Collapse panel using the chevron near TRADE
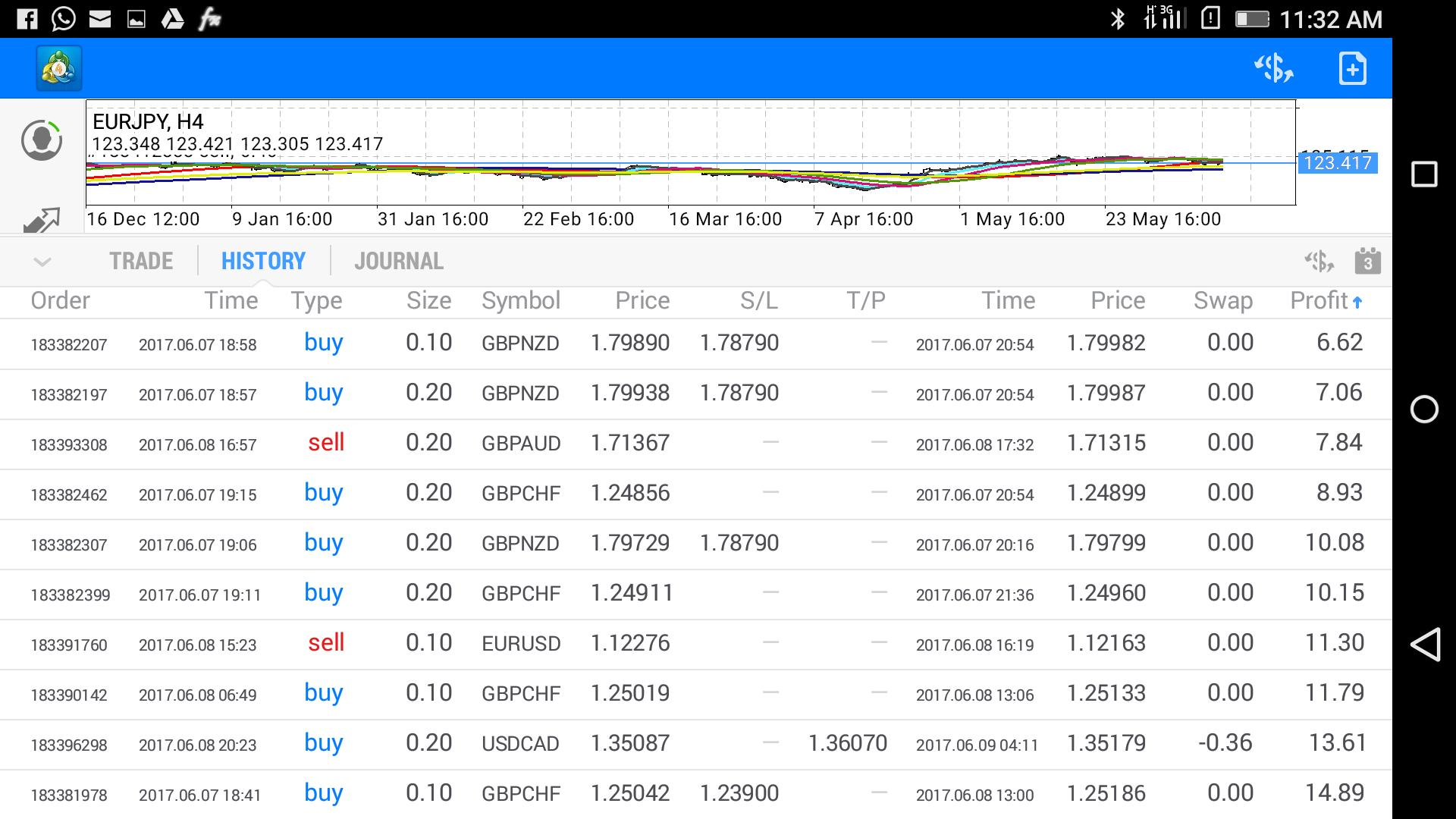The width and height of the screenshot is (1456, 819). (x=42, y=262)
